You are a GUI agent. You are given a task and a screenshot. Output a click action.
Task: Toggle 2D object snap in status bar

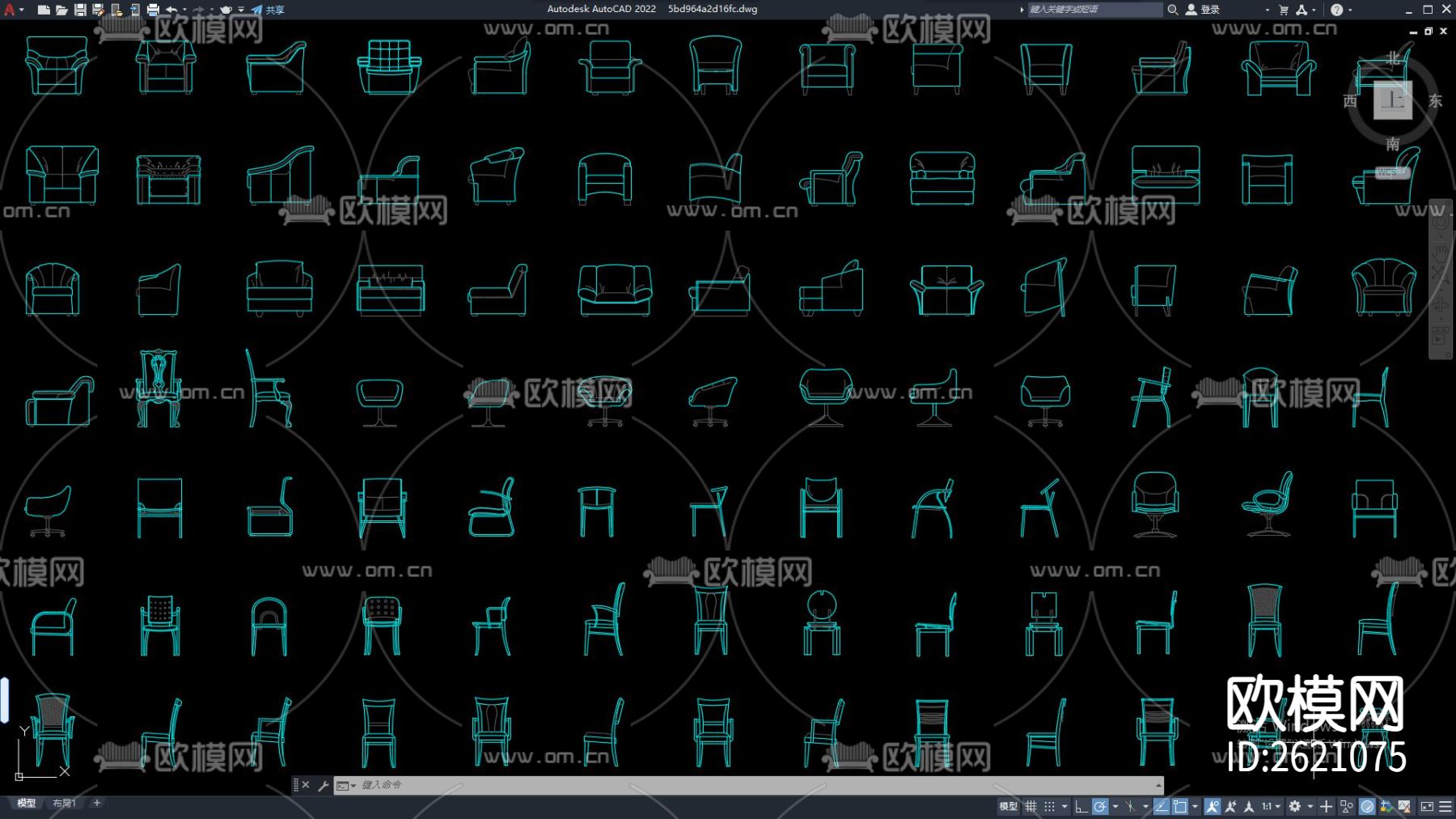1180,806
